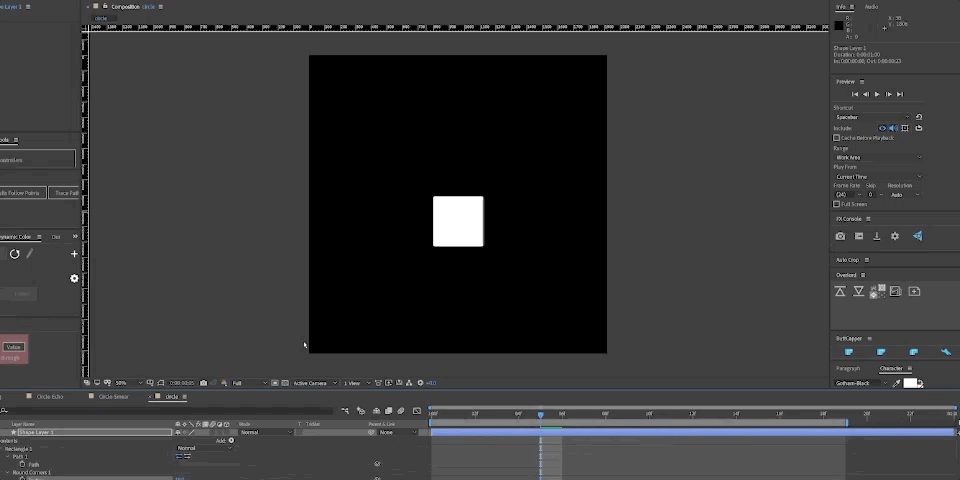Viewport: 960px width, 480px height.
Task: Click Overlord explode shape layers icon
Action: click(878, 290)
